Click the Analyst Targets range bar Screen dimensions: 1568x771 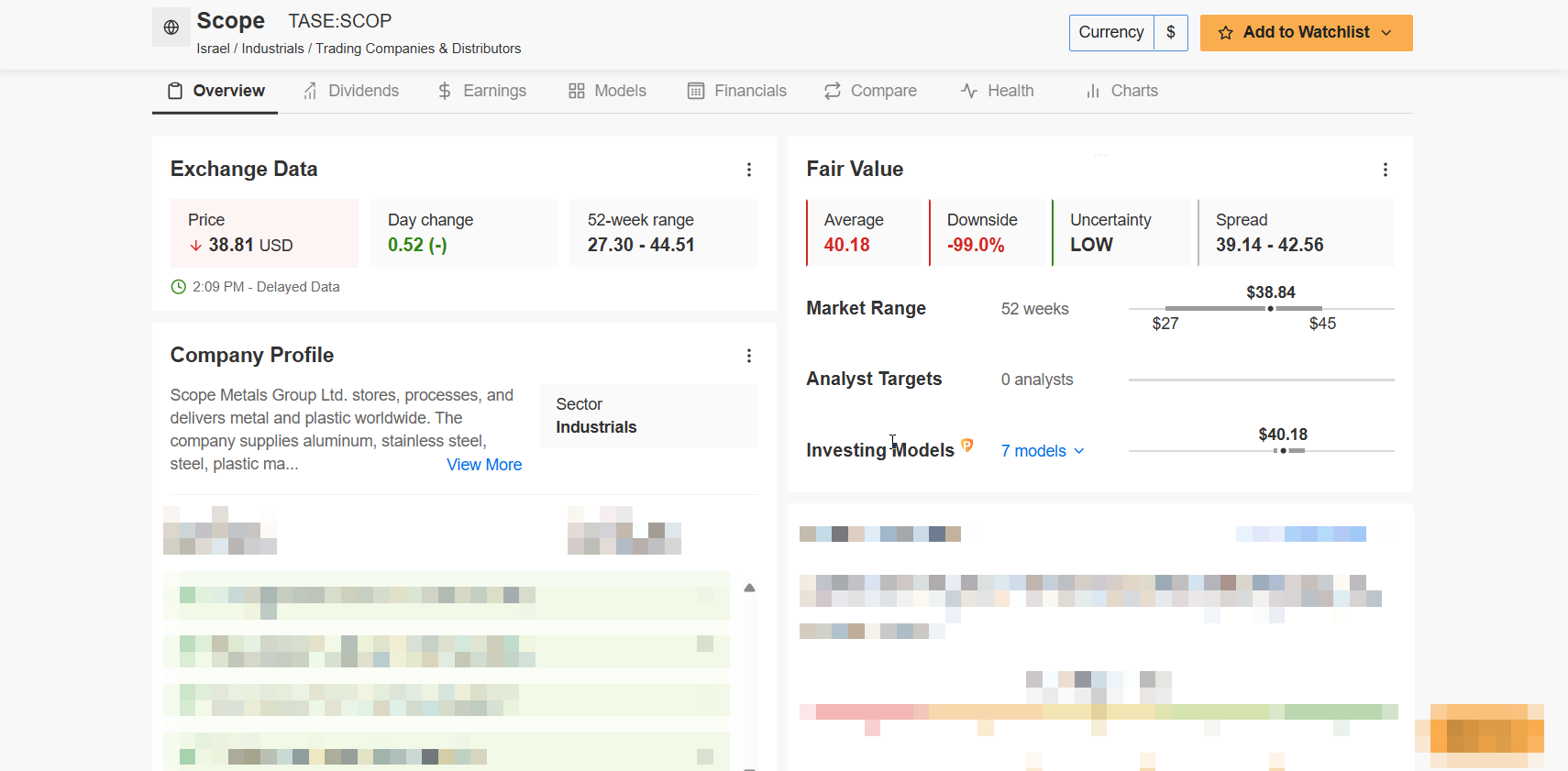[1262, 380]
